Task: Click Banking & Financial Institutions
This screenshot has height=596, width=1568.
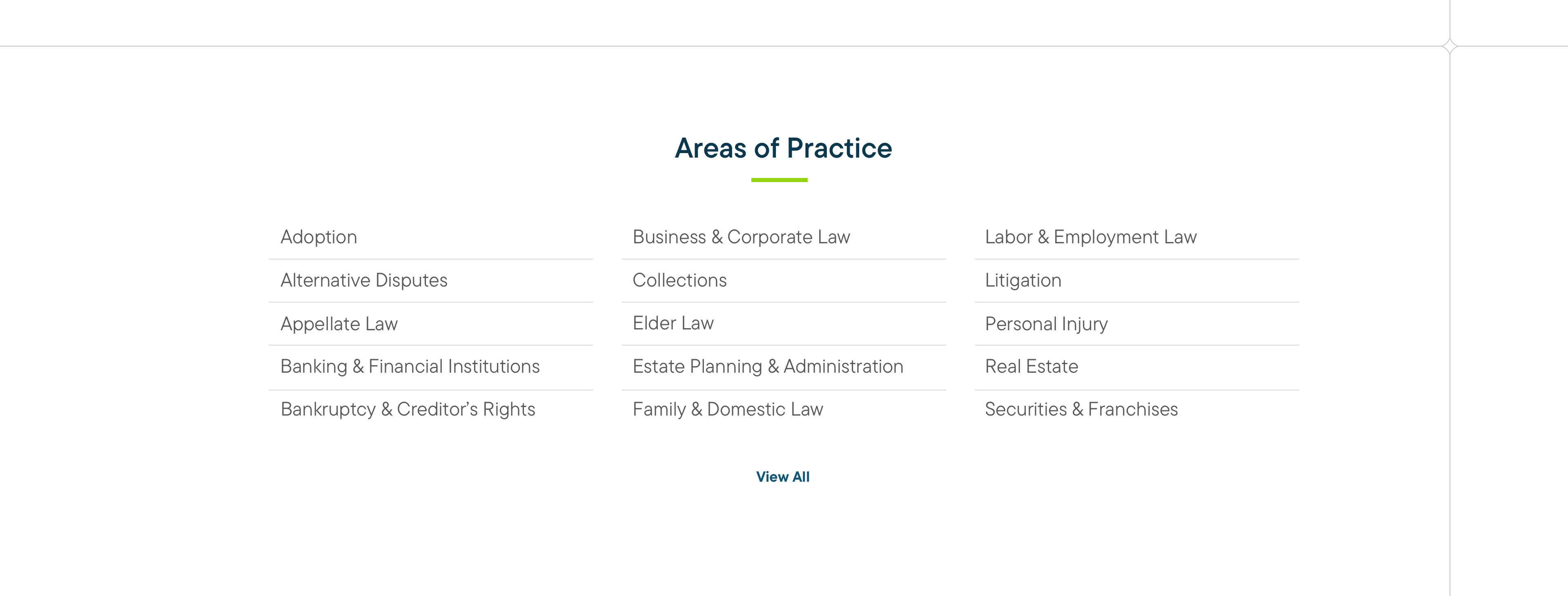Action: click(410, 367)
